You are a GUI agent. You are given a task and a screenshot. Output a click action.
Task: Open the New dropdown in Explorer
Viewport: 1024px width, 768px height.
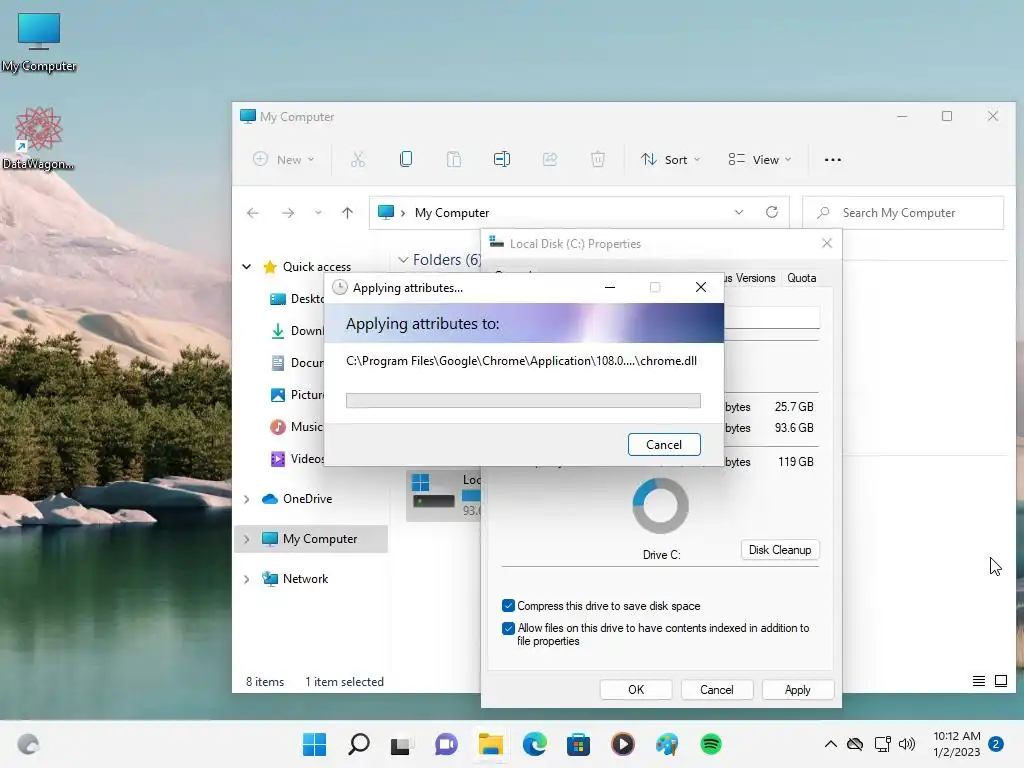pyautogui.click(x=284, y=159)
